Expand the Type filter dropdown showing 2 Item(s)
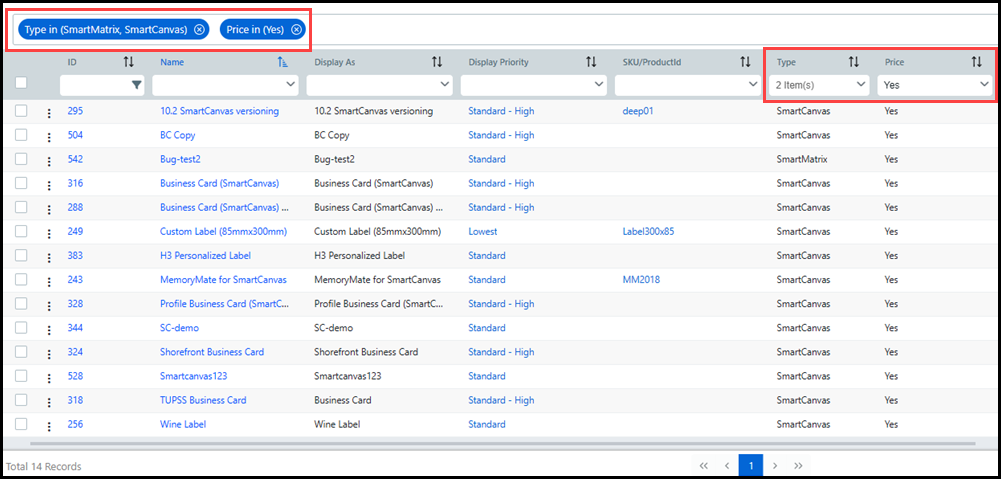Image resolution: width=1001 pixels, height=479 pixels. 820,86
